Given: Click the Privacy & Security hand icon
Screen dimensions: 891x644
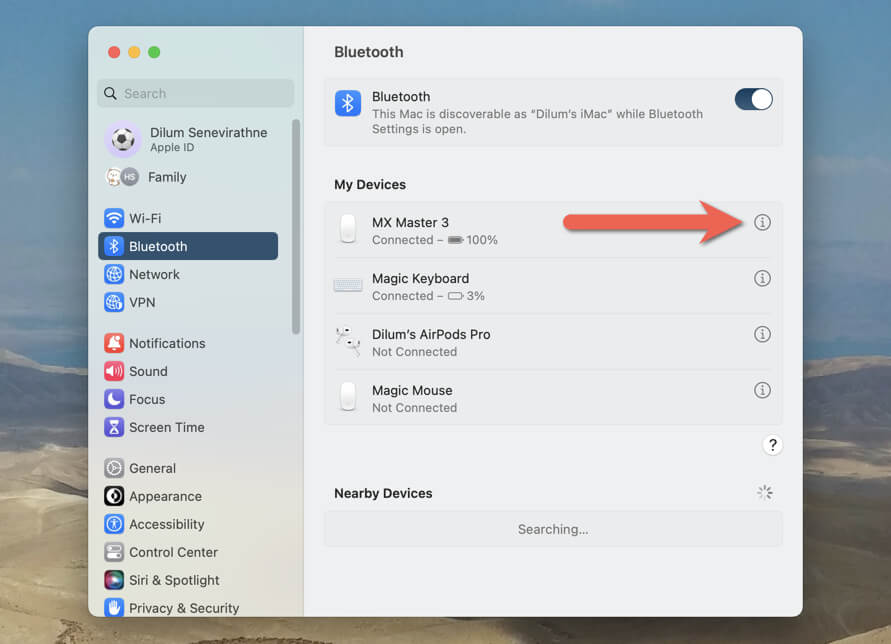Looking at the screenshot, I should (114, 608).
